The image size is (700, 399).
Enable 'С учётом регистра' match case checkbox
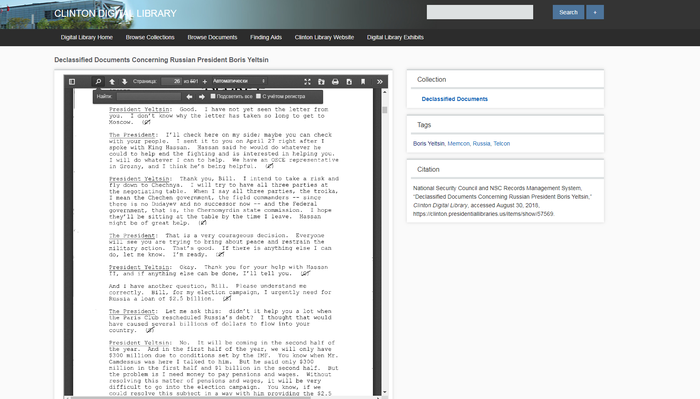(x=258, y=96)
